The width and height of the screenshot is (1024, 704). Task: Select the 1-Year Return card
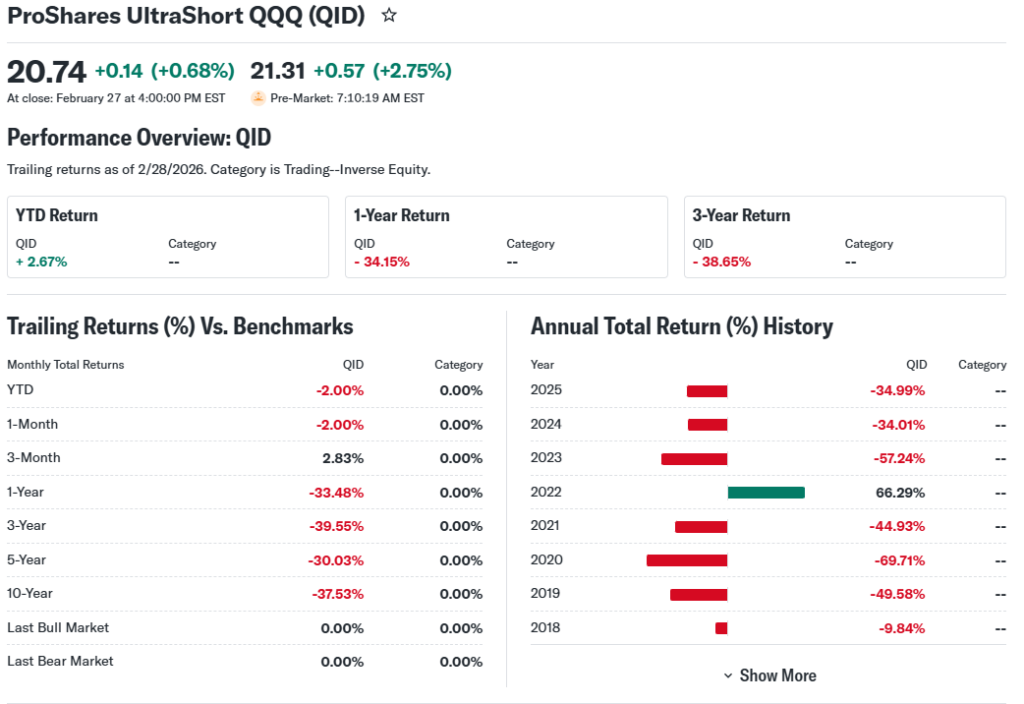pos(506,237)
